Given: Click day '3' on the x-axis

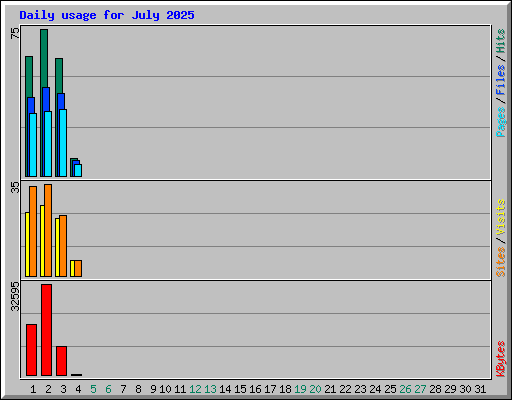Looking at the screenshot, I should (x=63, y=389).
